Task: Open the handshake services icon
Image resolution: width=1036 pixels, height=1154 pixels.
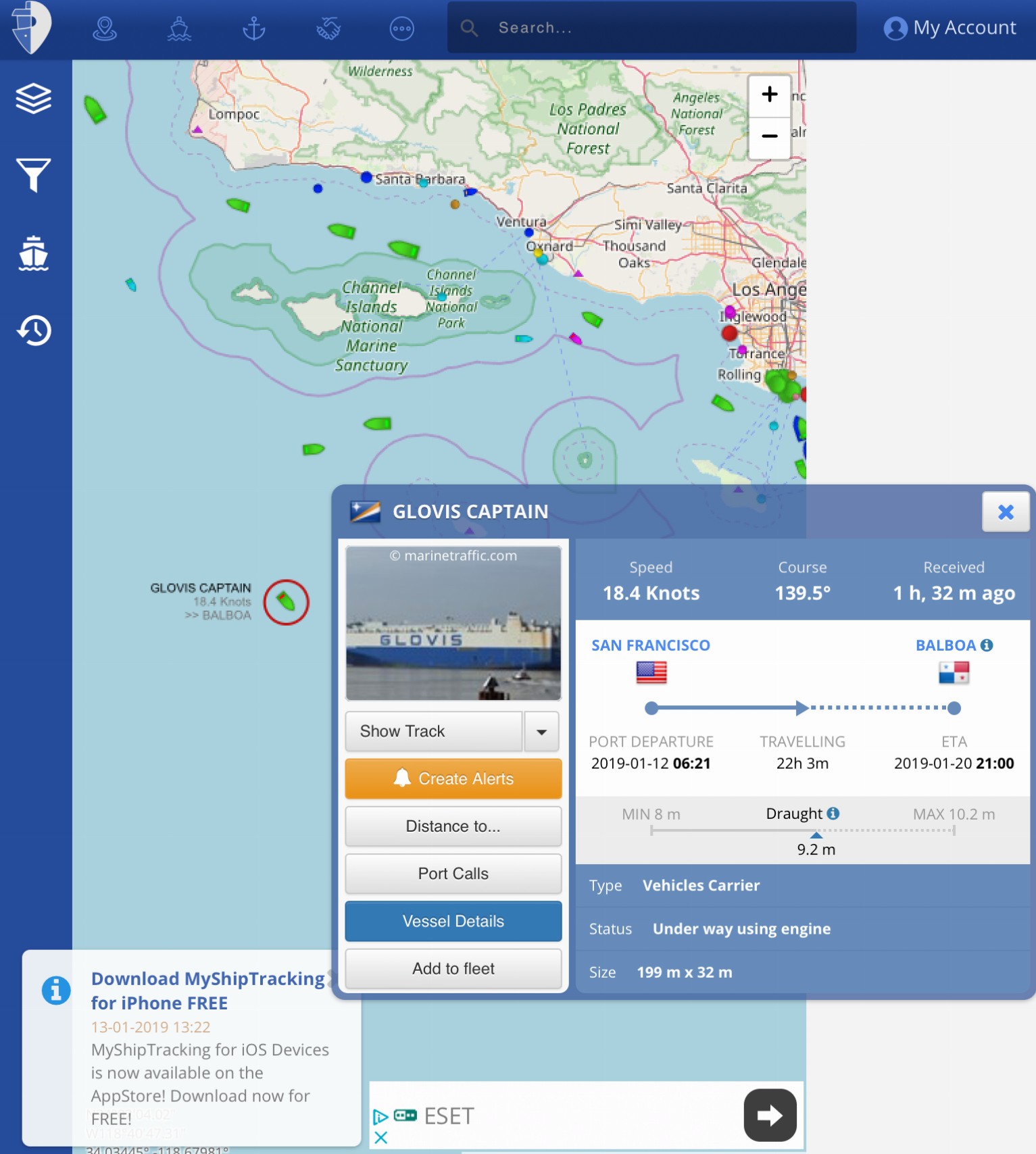Action: (328, 29)
